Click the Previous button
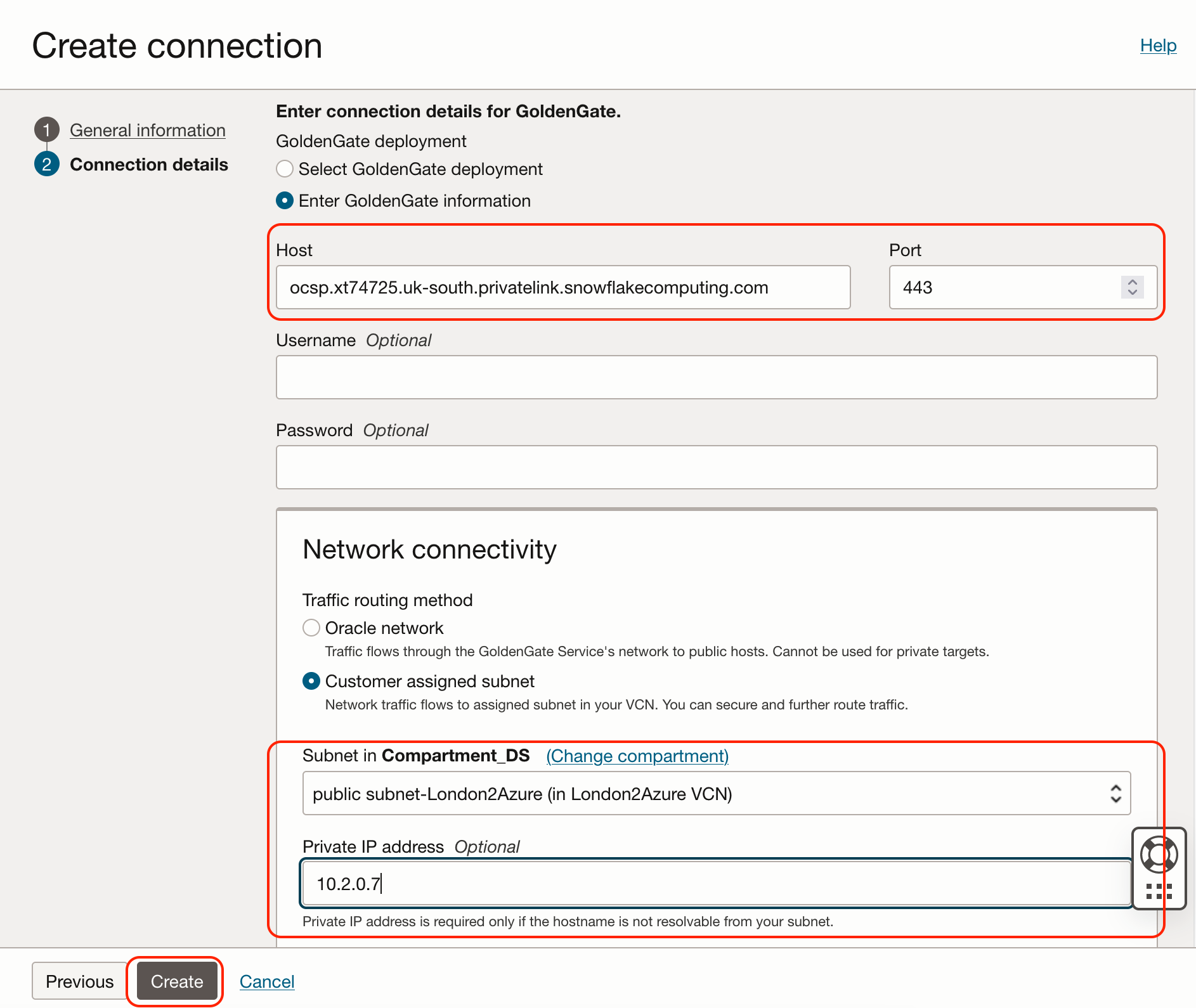The width and height of the screenshot is (1196, 1008). click(79, 981)
